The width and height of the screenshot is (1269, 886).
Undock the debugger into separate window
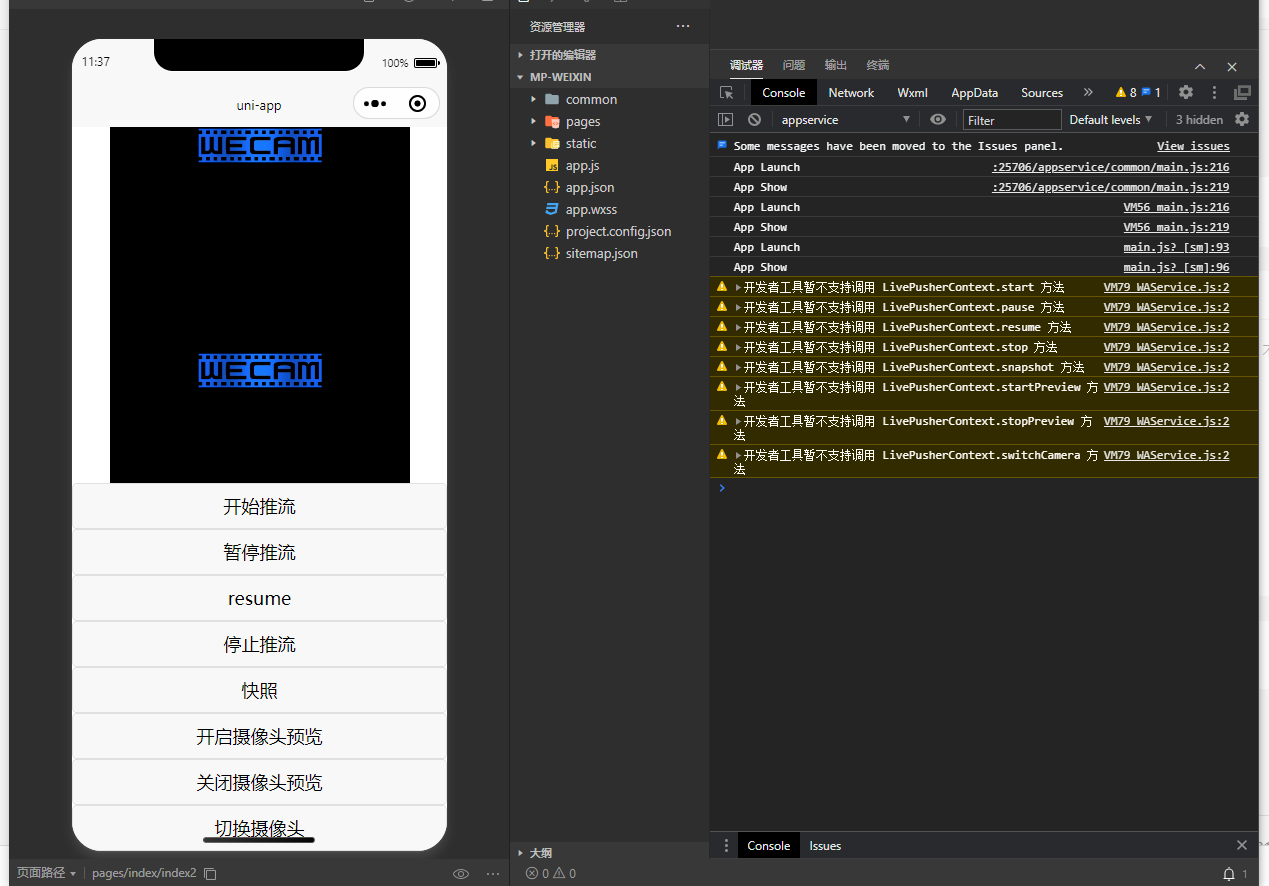point(1242,92)
